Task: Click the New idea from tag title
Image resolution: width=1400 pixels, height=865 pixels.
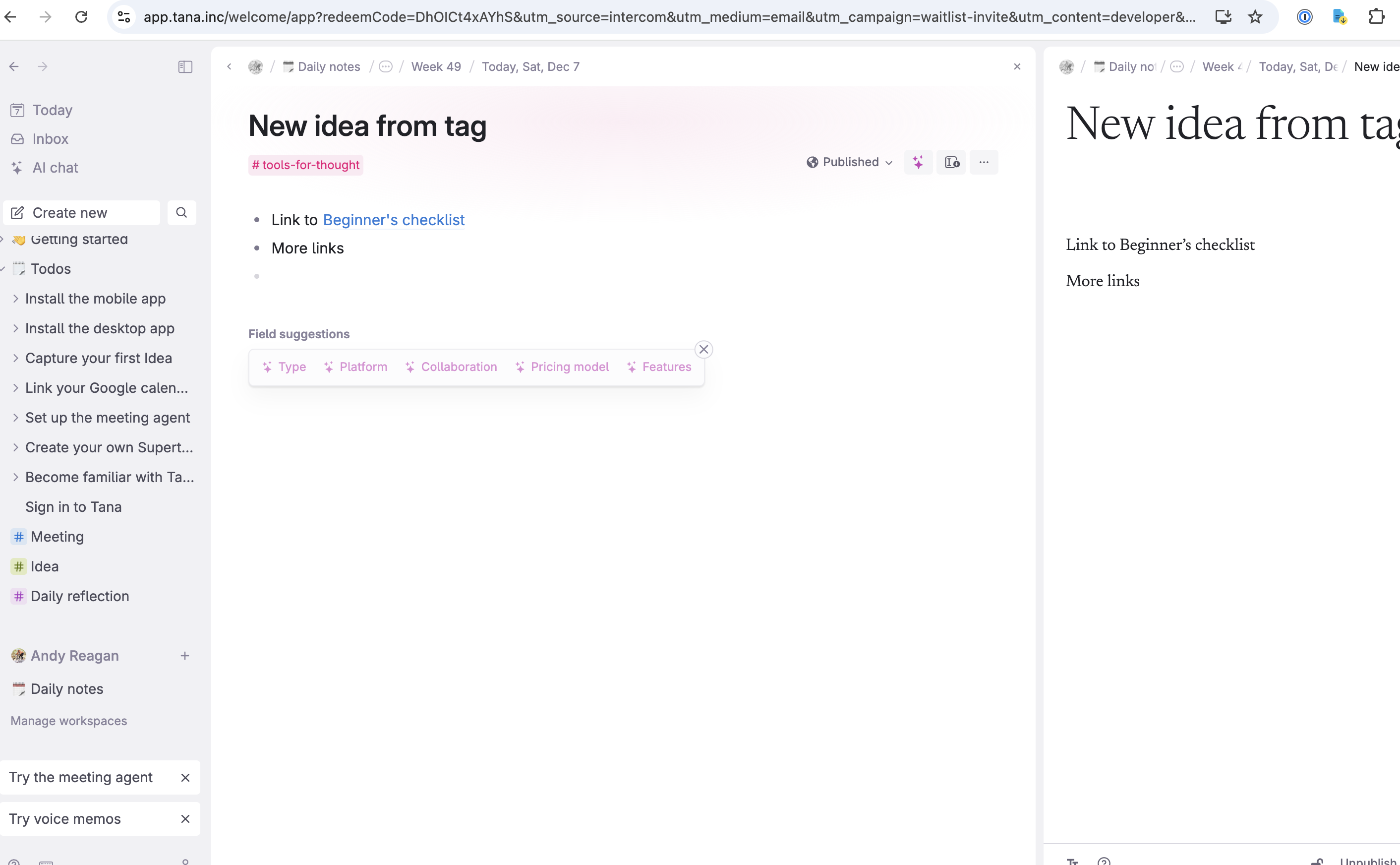Action: (367, 126)
